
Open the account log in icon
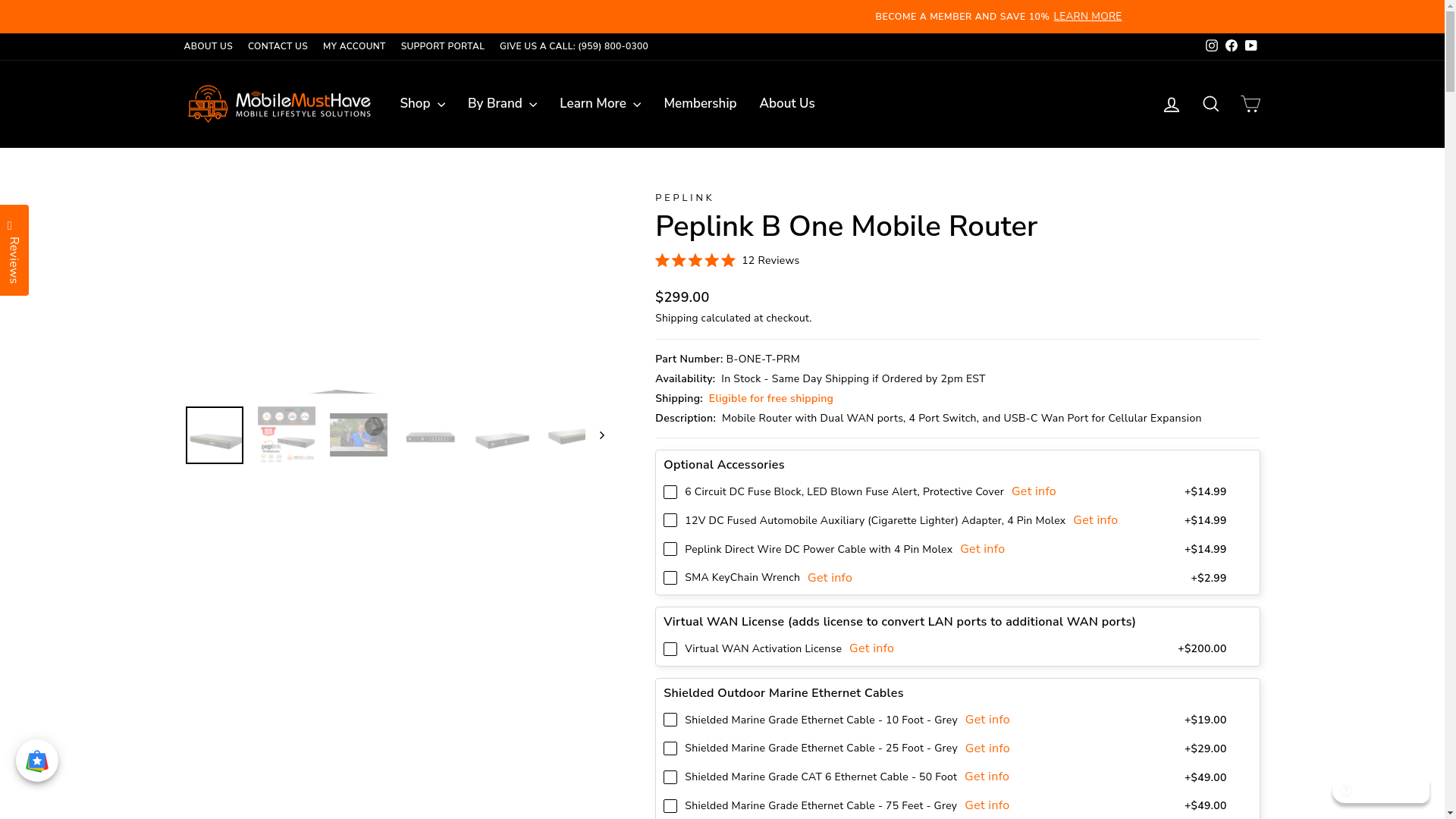click(x=1171, y=104)
